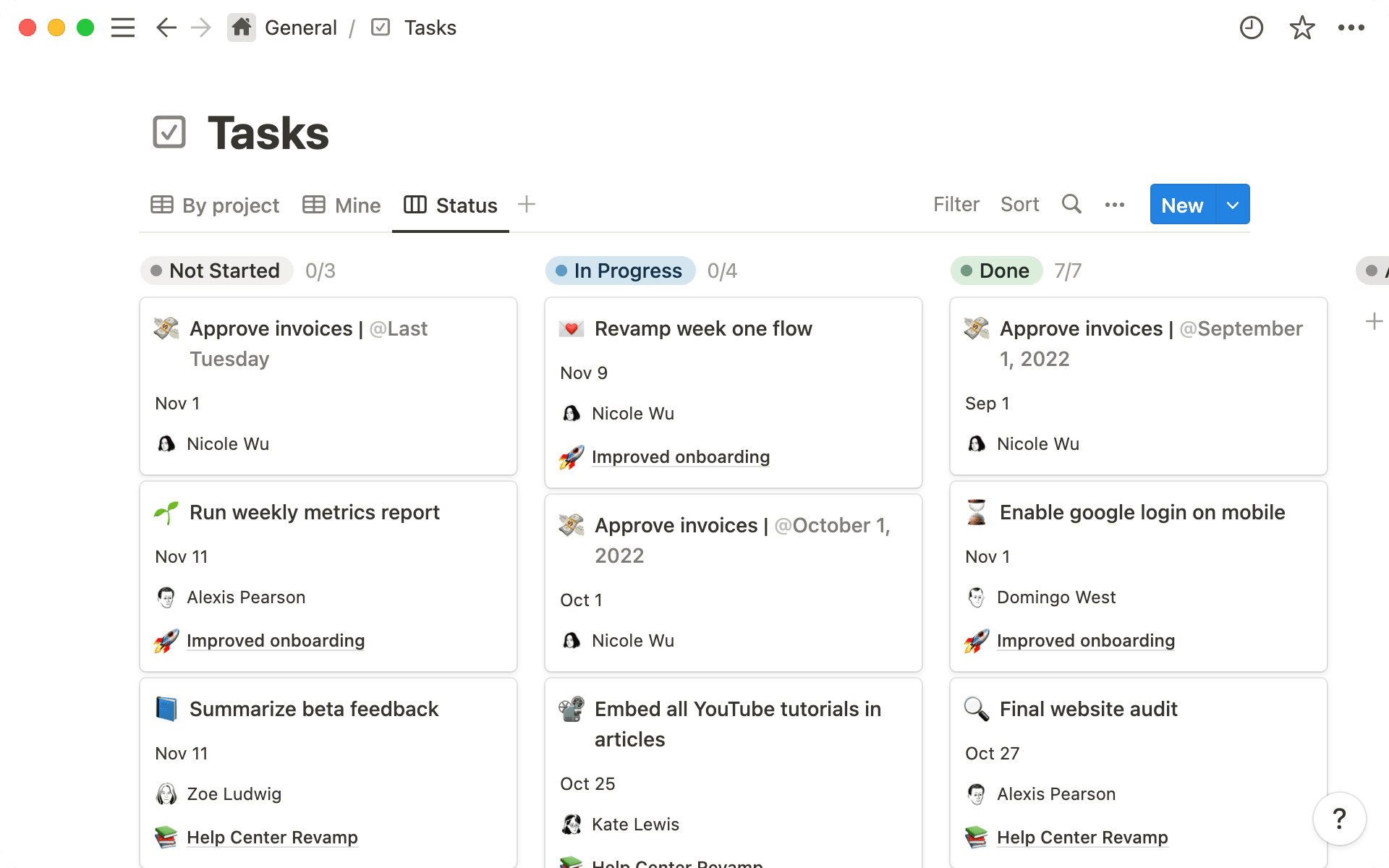Open the Filter options
The height and width of the screenshot is (868, 1389).
[956, 204]
